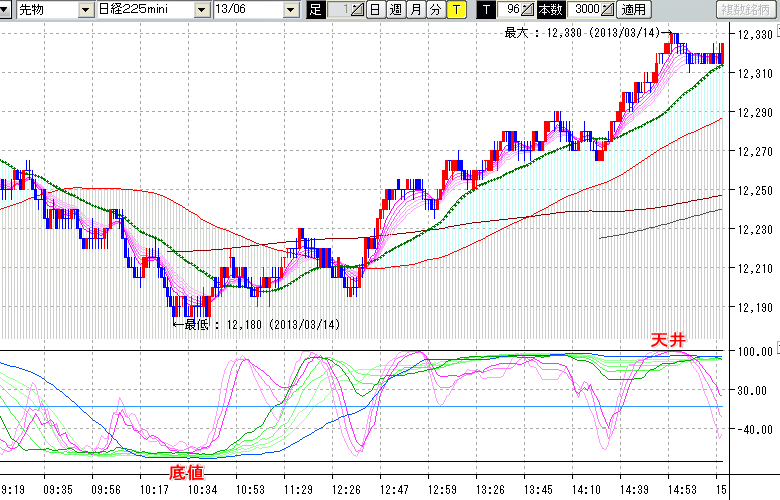The image size is (780, 500).
Task: Click the red 天井 label on oscillator
Action: pyautogui.click(x=667, y=343)
